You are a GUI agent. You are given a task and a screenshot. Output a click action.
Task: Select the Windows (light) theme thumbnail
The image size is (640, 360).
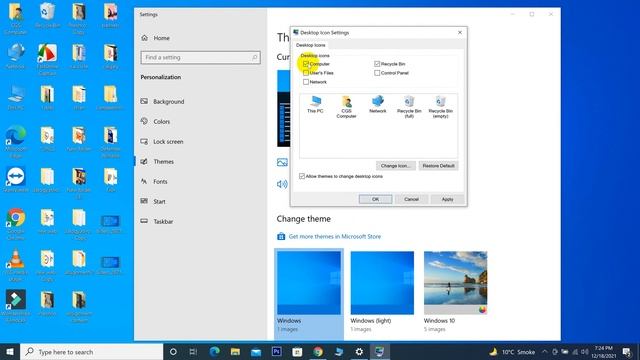coord(382,283)
